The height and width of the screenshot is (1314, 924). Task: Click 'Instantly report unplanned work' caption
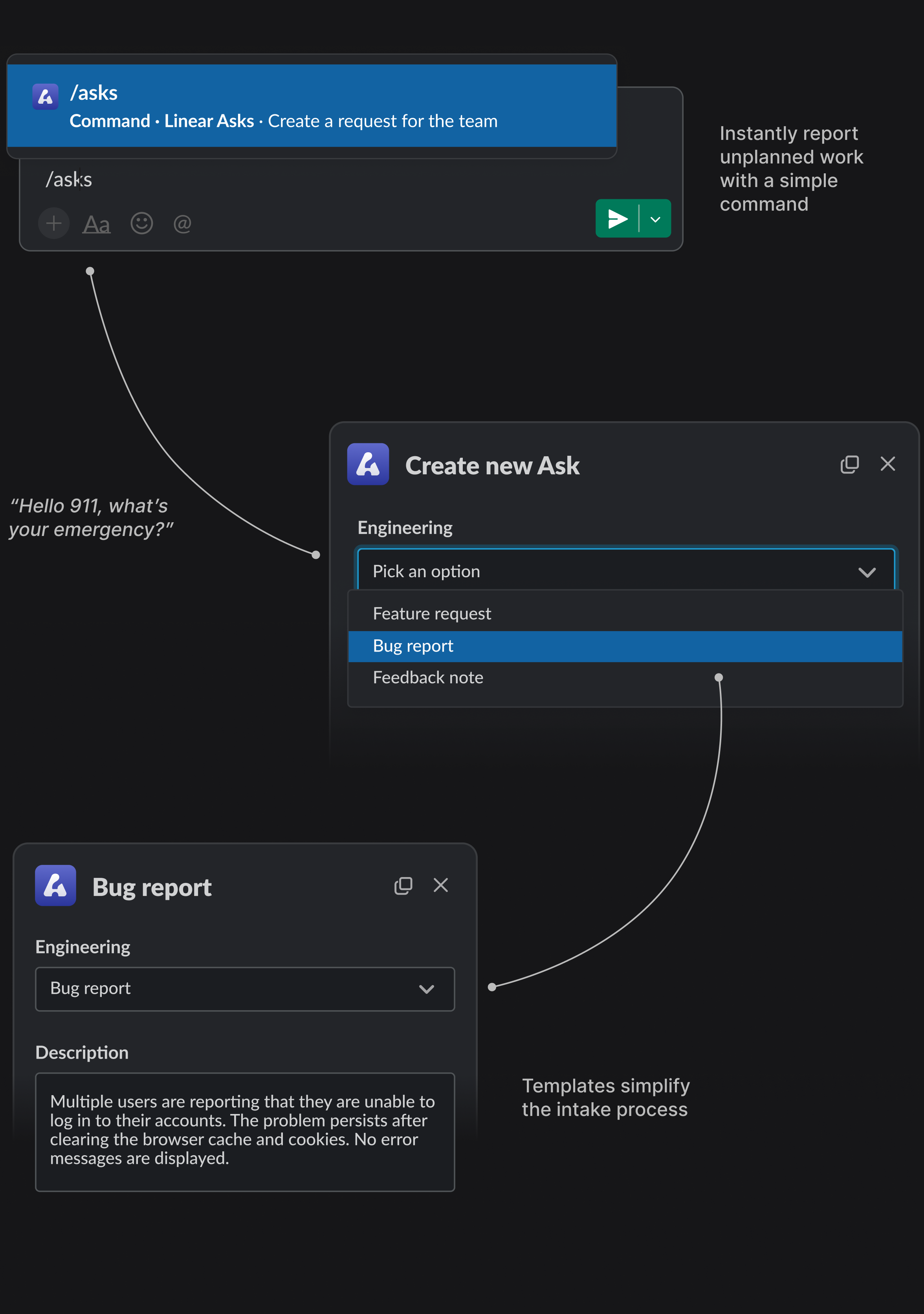tap(792, 169)
